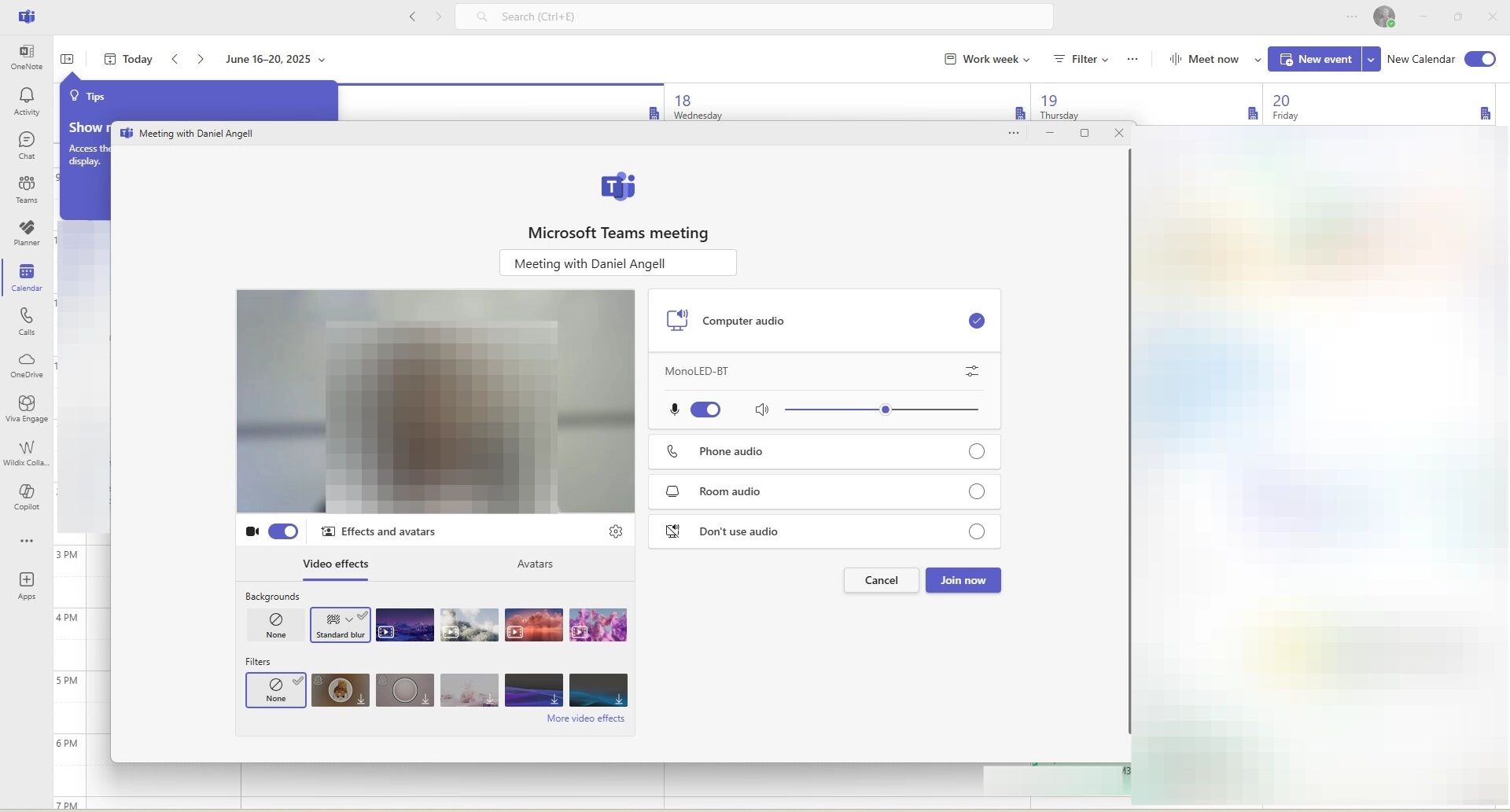Viewport: 1510px width, 812px height.
Task: Jump to Today in the calendar
Action: (128, 59)
